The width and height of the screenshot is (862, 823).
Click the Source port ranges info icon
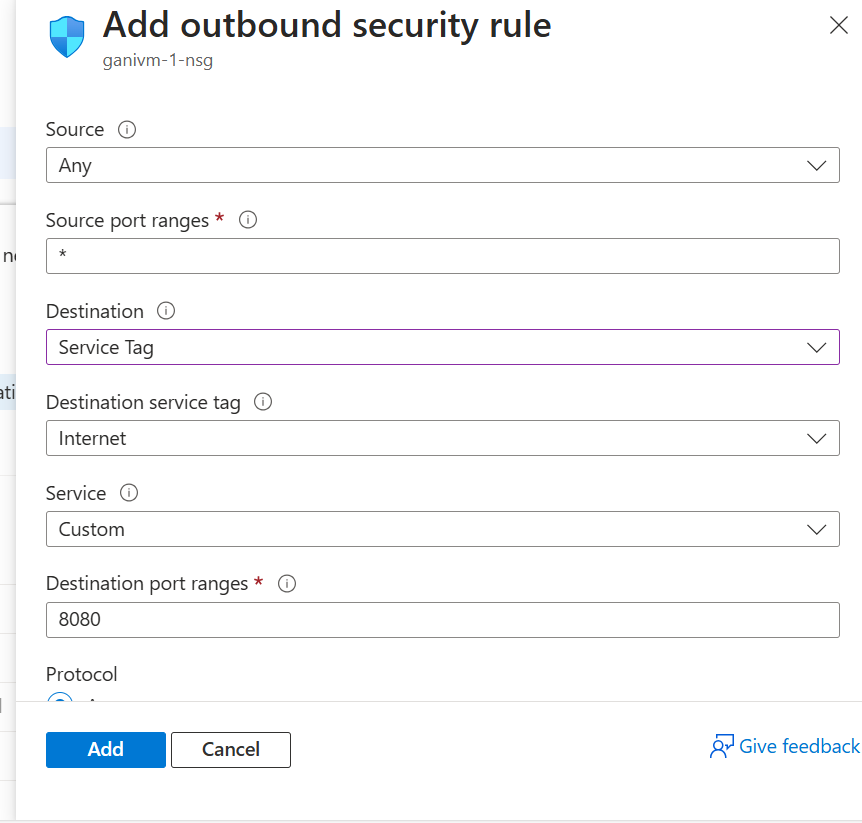[247, 220]
